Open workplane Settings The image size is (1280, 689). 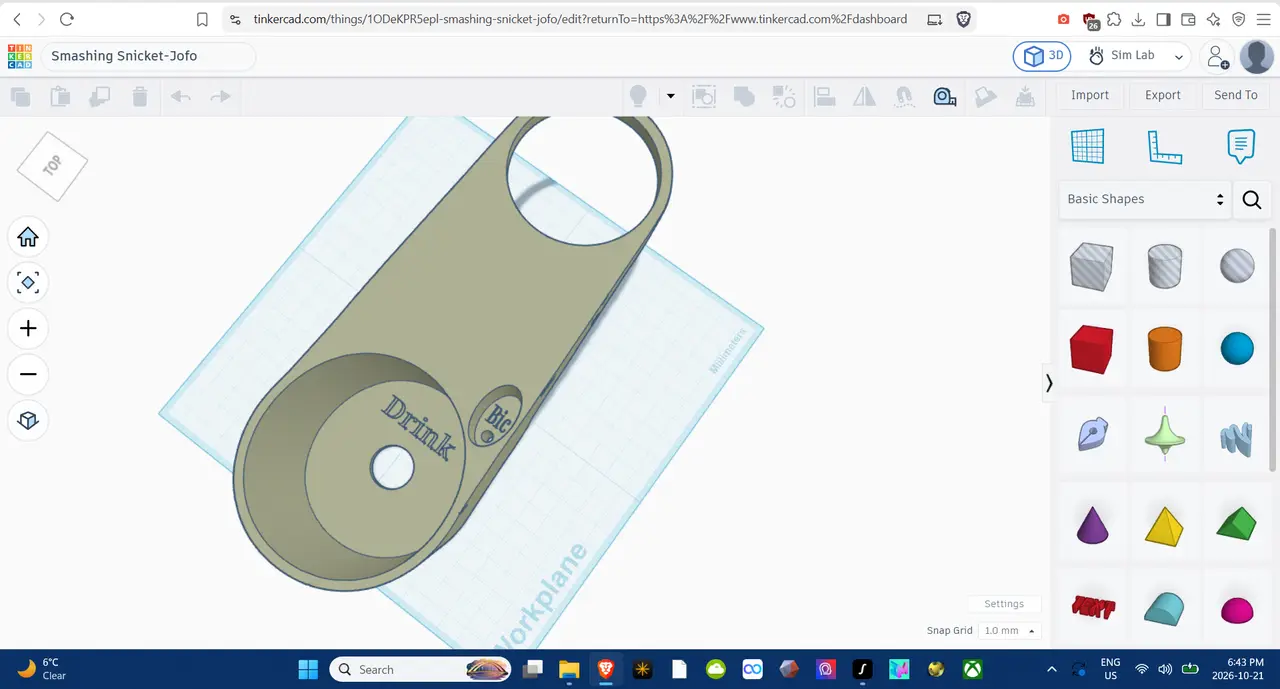(x=1004, y=604)
